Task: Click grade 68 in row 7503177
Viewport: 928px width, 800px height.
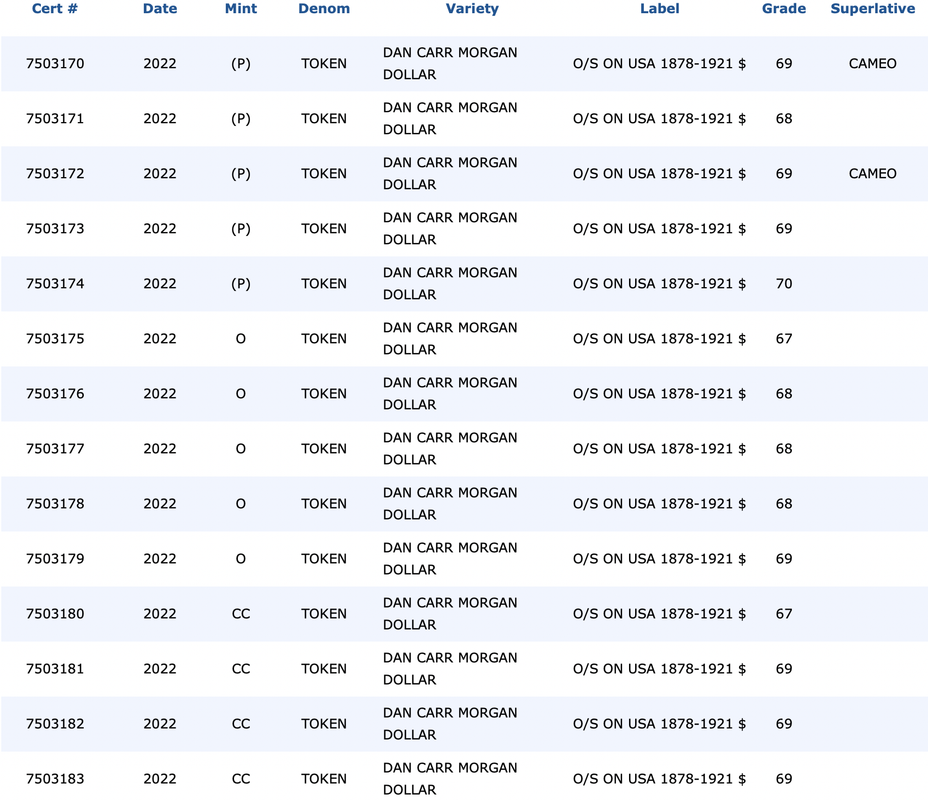Action: (784, 449)
